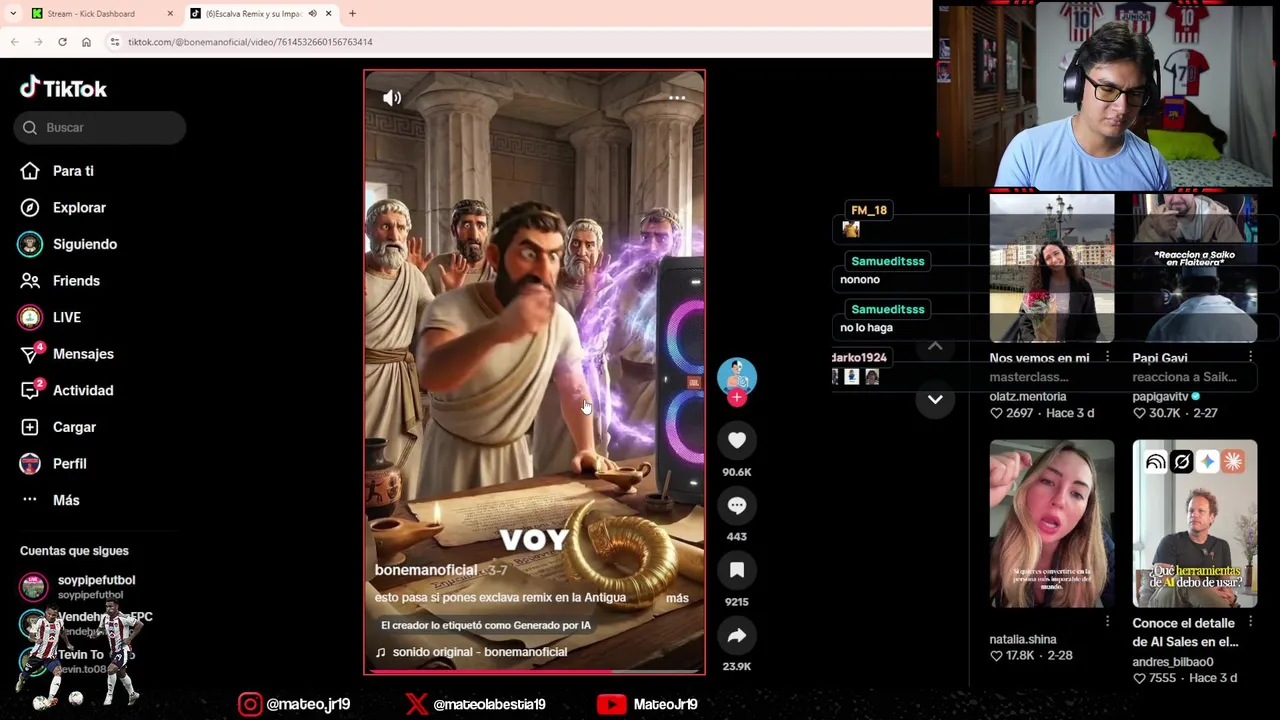This screenshot has height=720, width=1280.
Task: Click the home icon next to Para ti
Action: point(30,171)
